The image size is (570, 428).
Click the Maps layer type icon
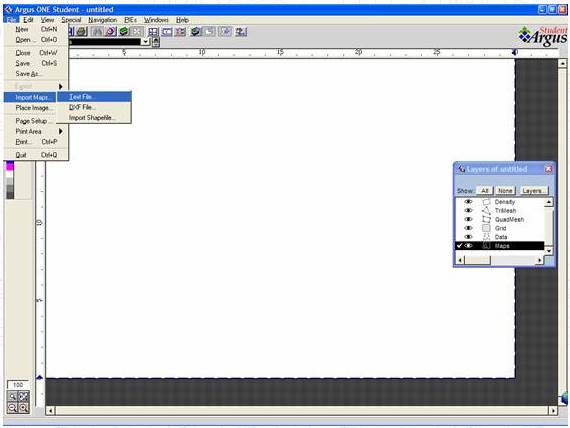(x=486, y=246)
